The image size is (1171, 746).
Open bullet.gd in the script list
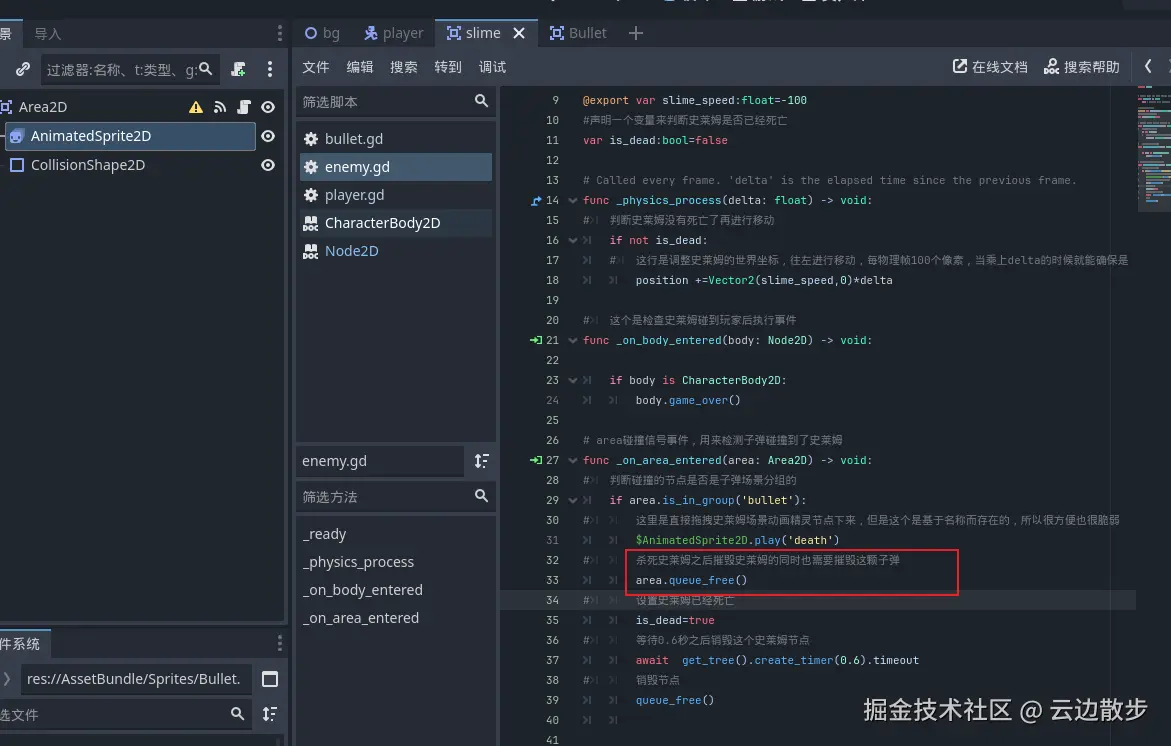tap(396, 139)
